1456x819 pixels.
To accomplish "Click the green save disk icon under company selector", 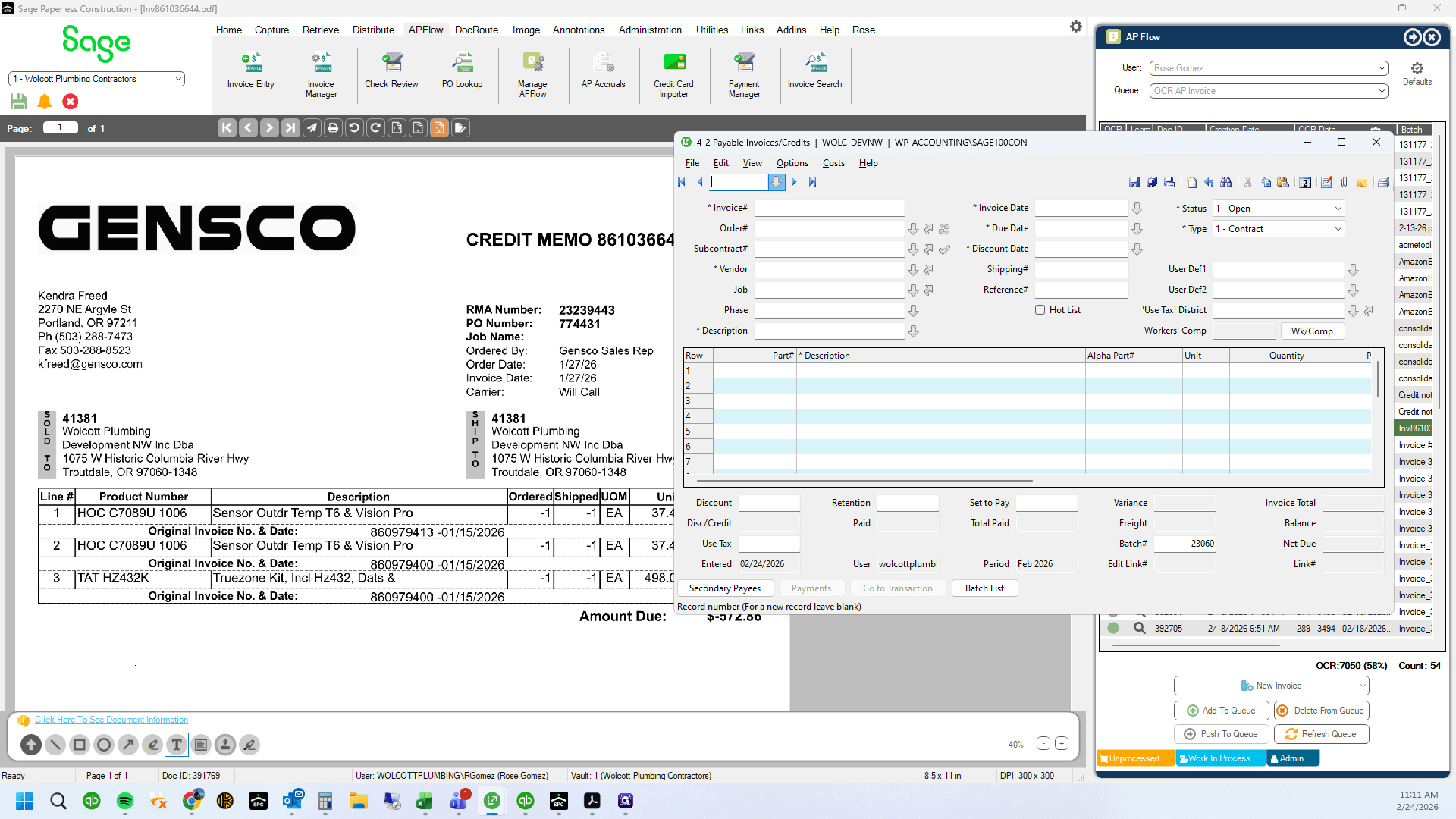I will coord(19,101).
